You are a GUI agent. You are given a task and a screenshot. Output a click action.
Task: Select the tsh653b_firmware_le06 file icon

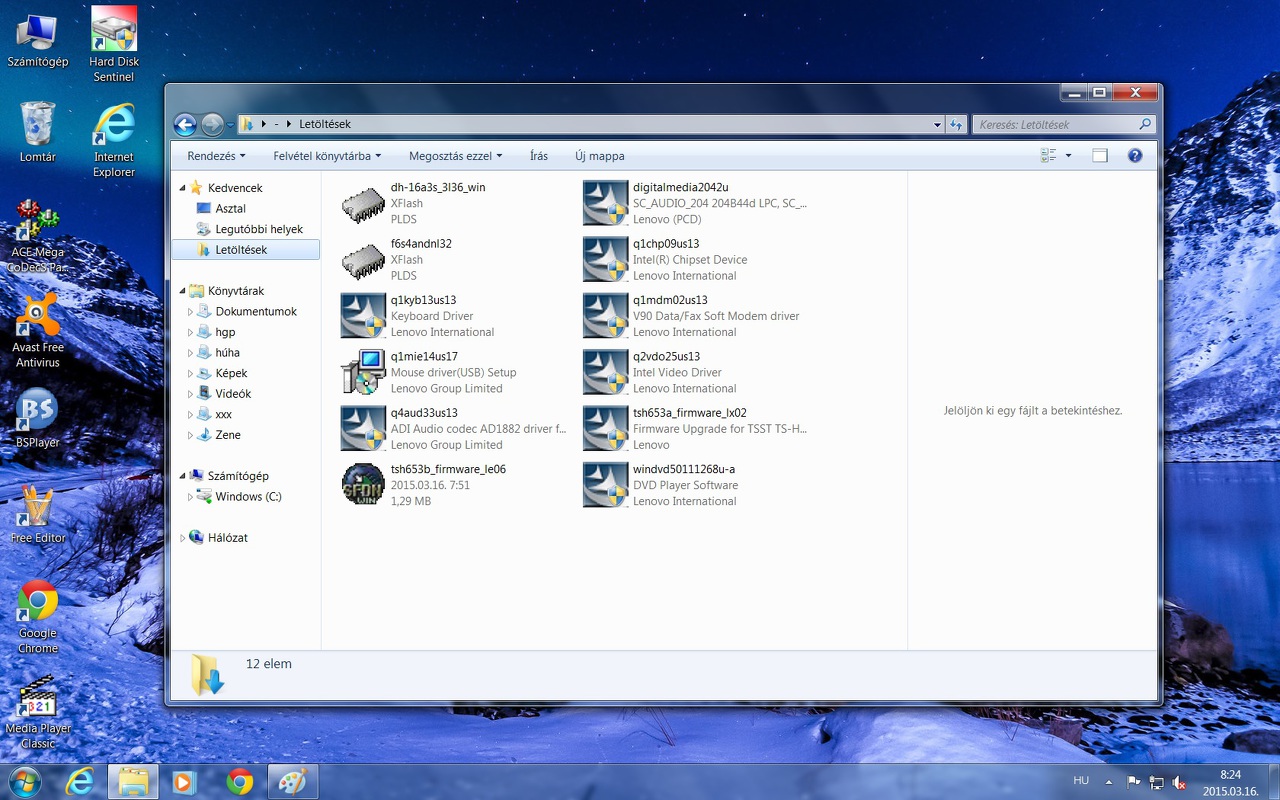click(363, 485)
